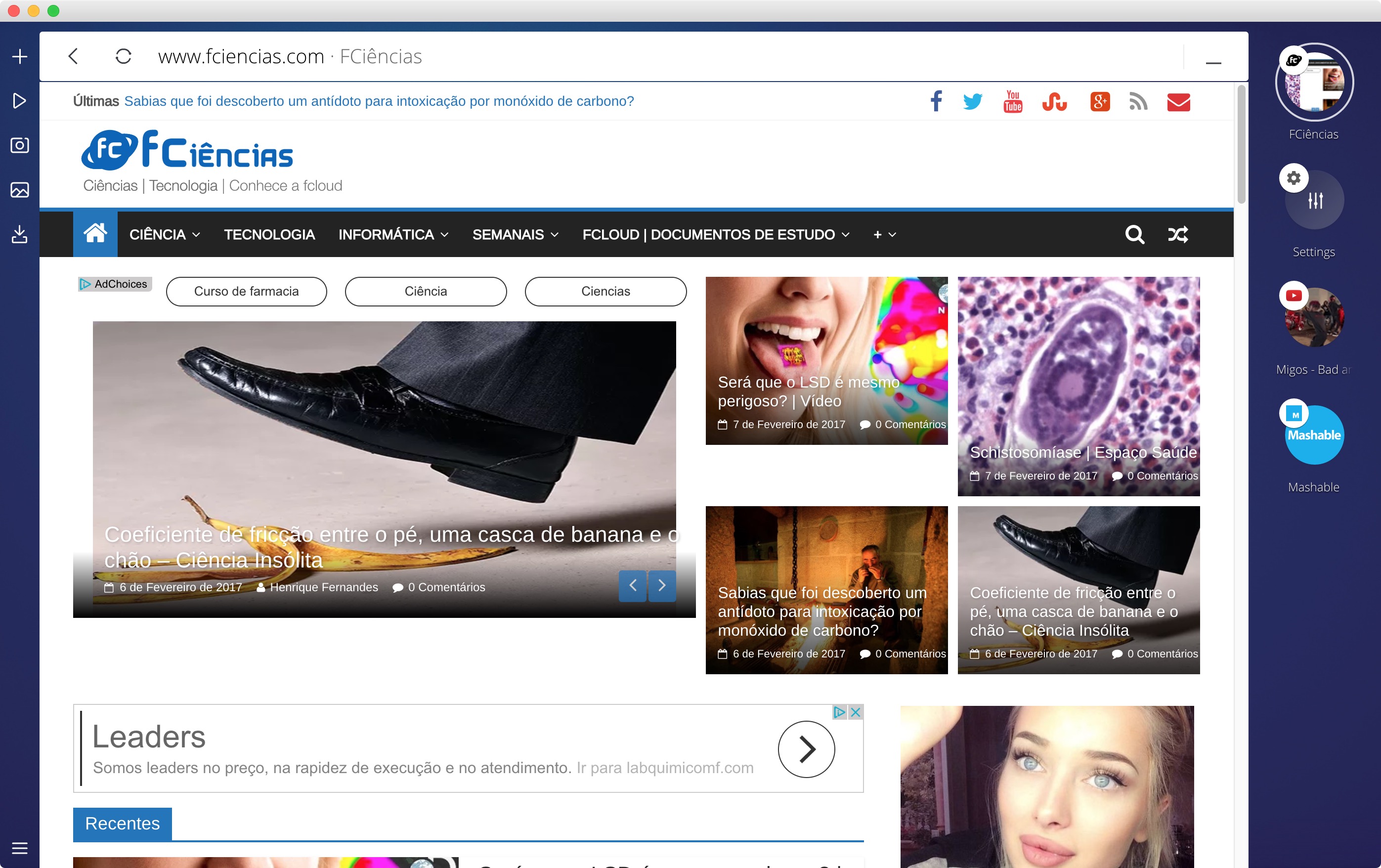Expand the SEMANAIS dropdown menu
1381x868 pixels.
pos(516,234)
